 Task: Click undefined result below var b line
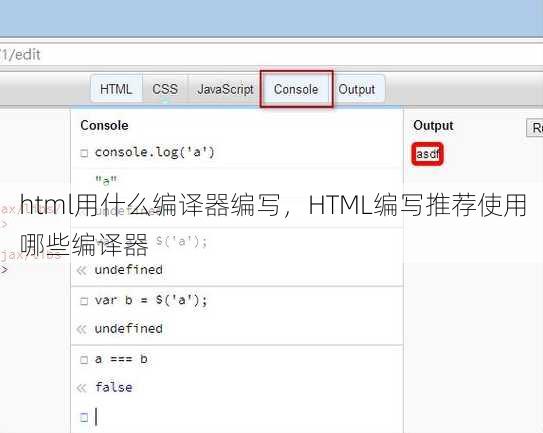[128, 329]
